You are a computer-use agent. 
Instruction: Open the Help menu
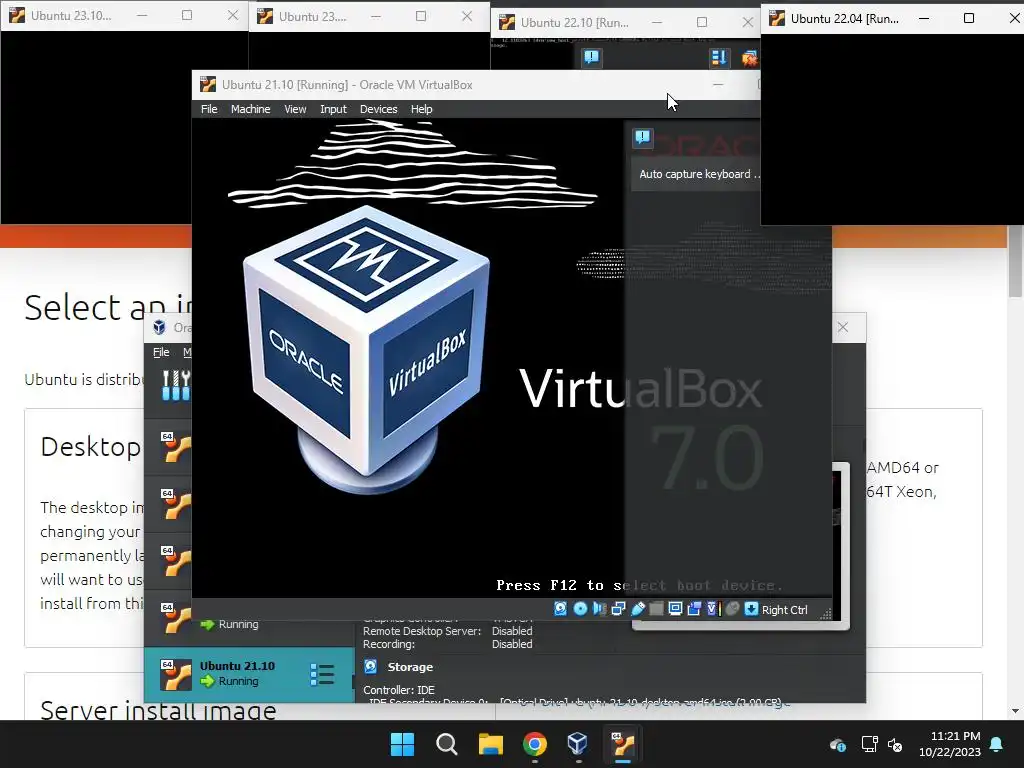coord(421,109)
